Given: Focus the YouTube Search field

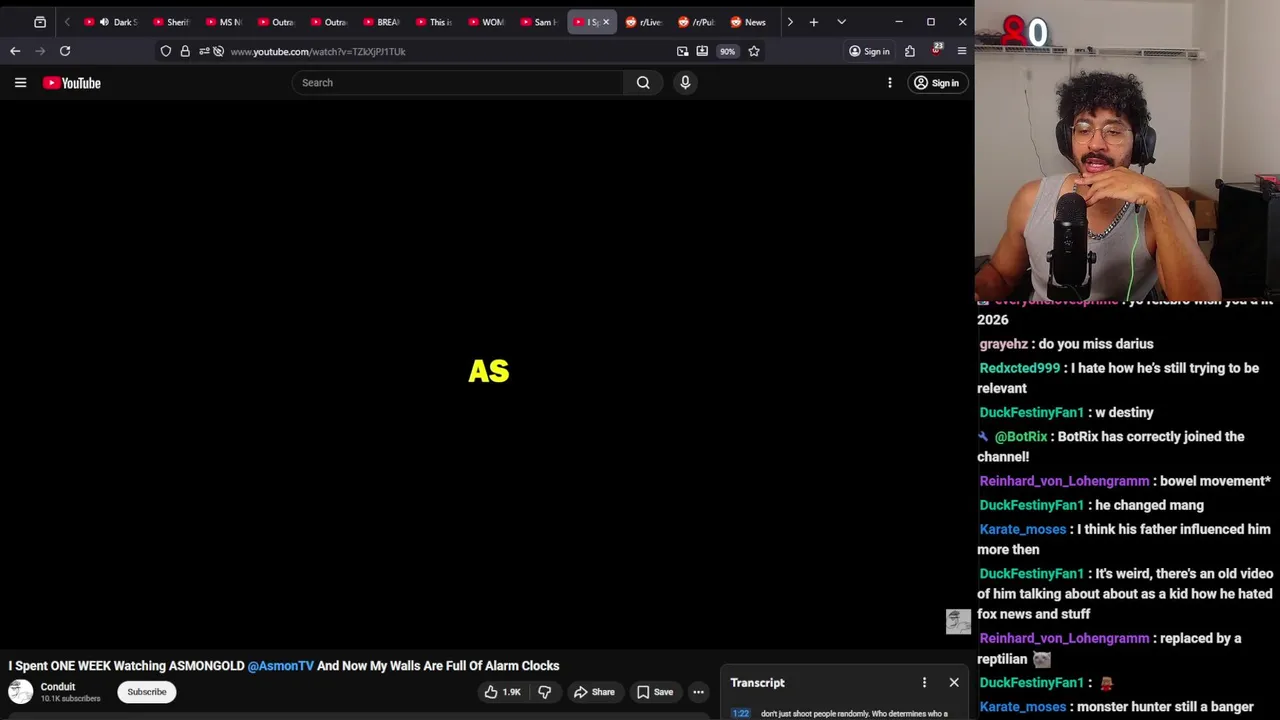Looking at the screenshot, I should pos(458,83).
